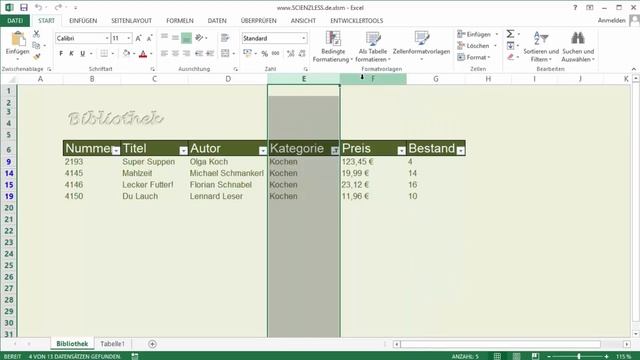Add a new sheet with plus button
The height and width of the screenshot is (360, 640).
coord(152,344)
